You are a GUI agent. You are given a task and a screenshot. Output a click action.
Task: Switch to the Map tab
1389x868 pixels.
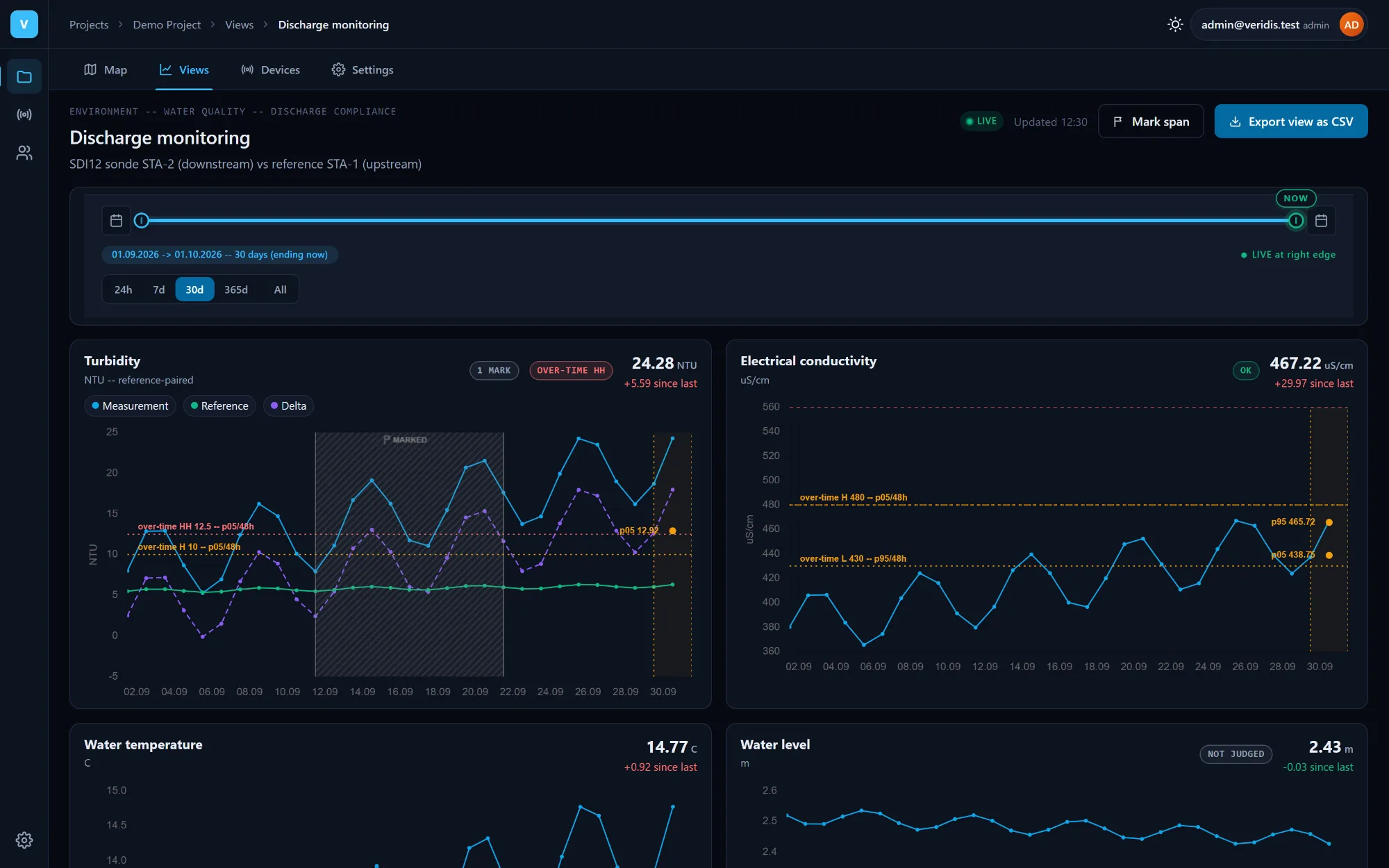(x=106, y=69)
